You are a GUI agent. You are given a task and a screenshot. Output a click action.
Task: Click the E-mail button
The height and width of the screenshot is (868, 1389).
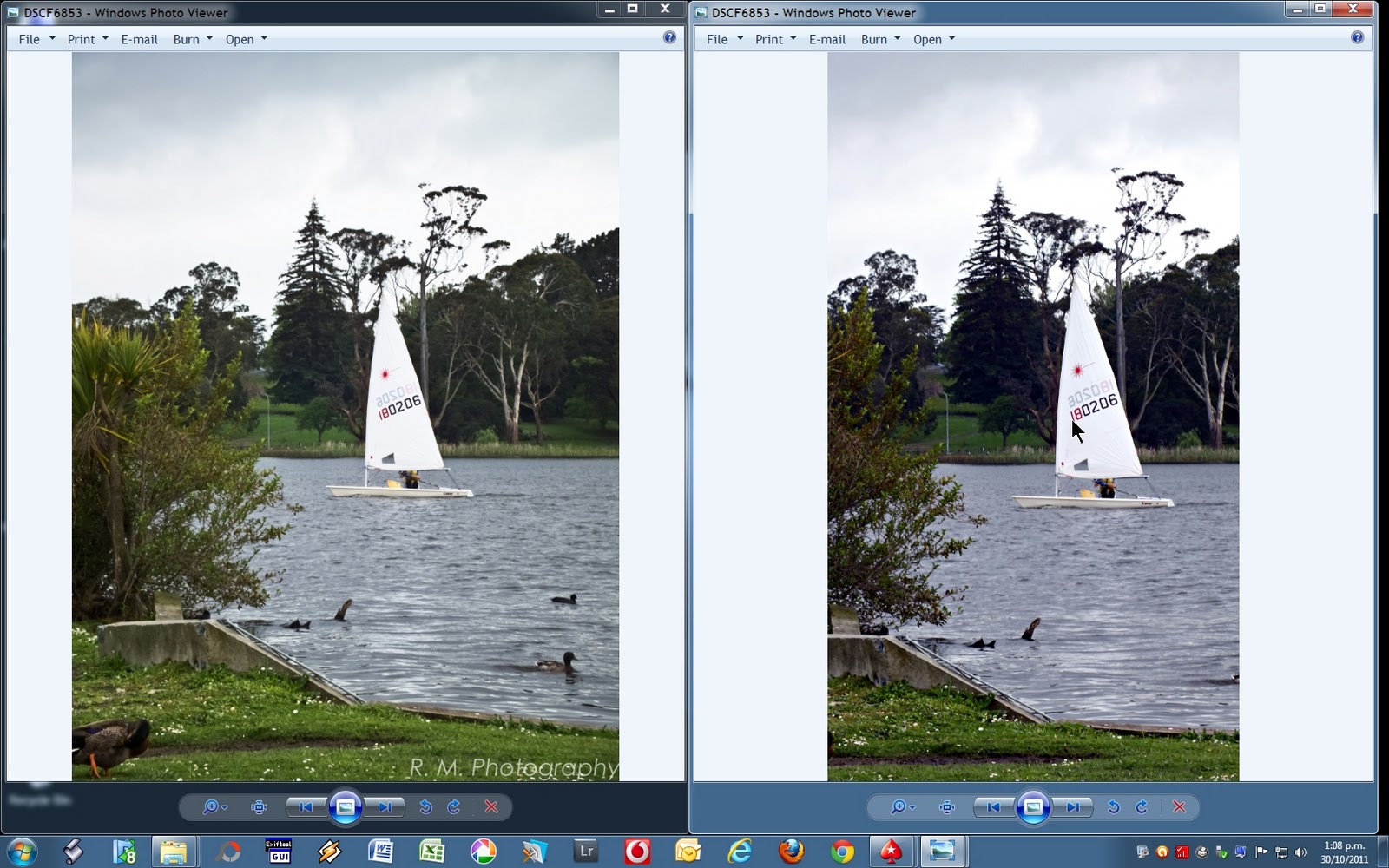(x=140, y=39)
